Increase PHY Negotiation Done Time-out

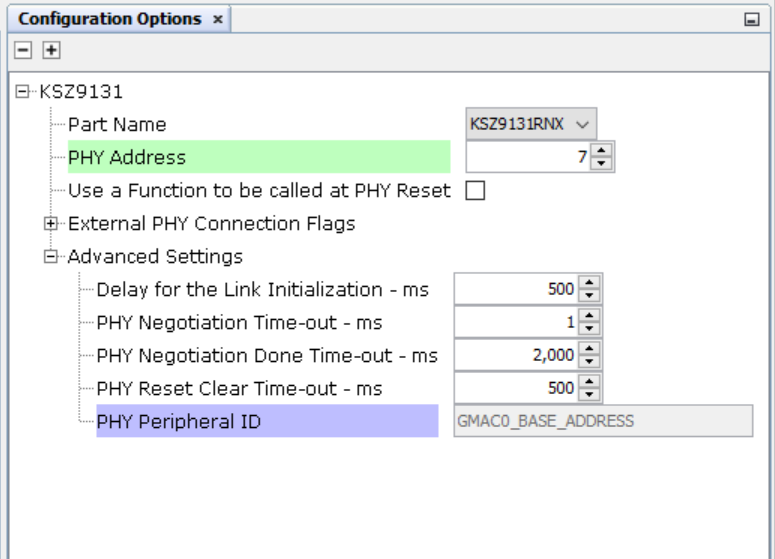tap(589, 348)
